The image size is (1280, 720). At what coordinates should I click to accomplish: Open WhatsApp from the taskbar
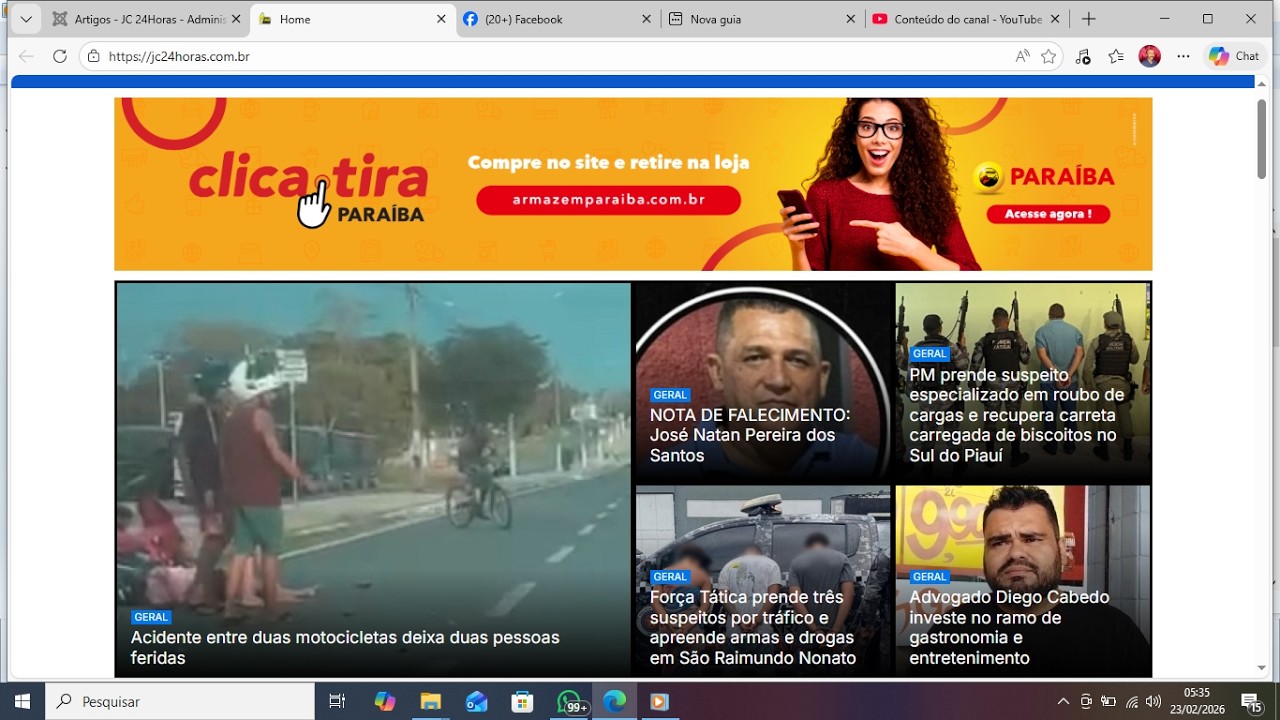point(569,701)
